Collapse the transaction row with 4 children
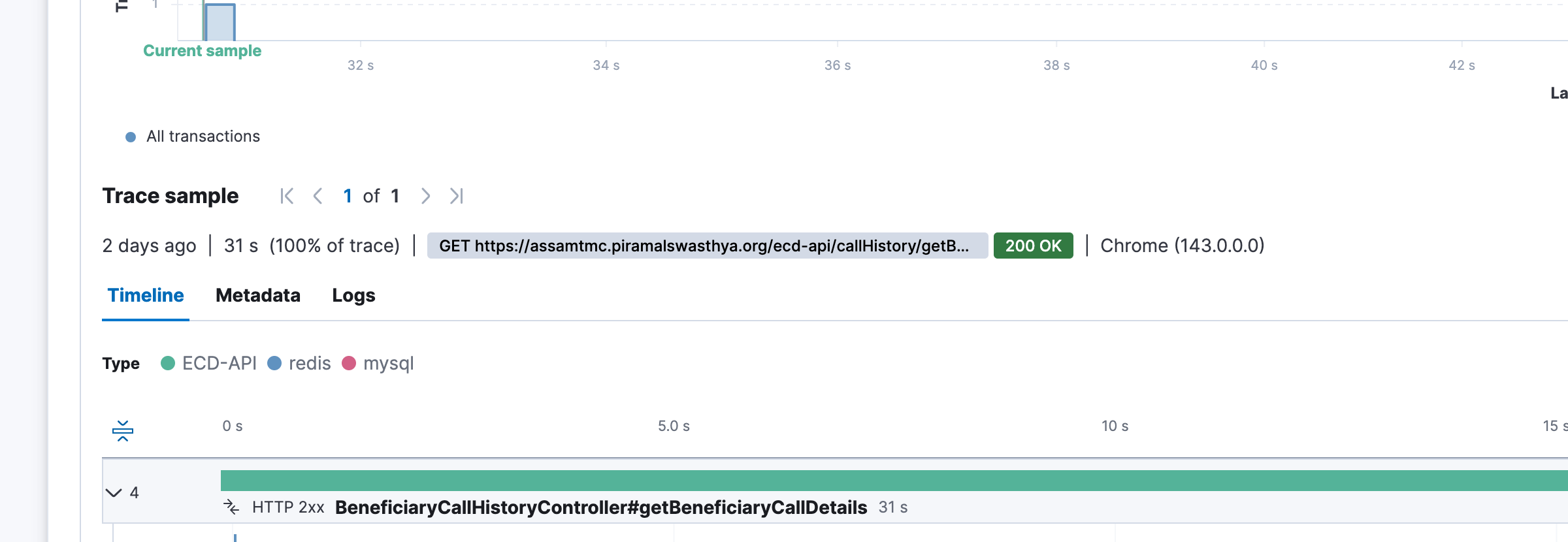This screenshot has height=542, width=1568. [114, 492]
